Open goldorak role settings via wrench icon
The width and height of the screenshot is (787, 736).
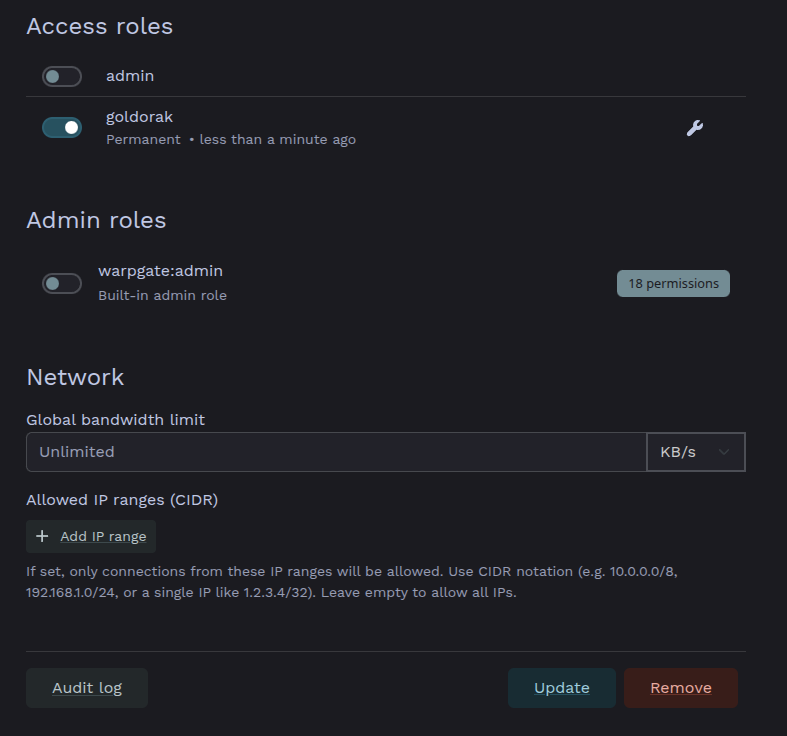[x=695, y=128]
